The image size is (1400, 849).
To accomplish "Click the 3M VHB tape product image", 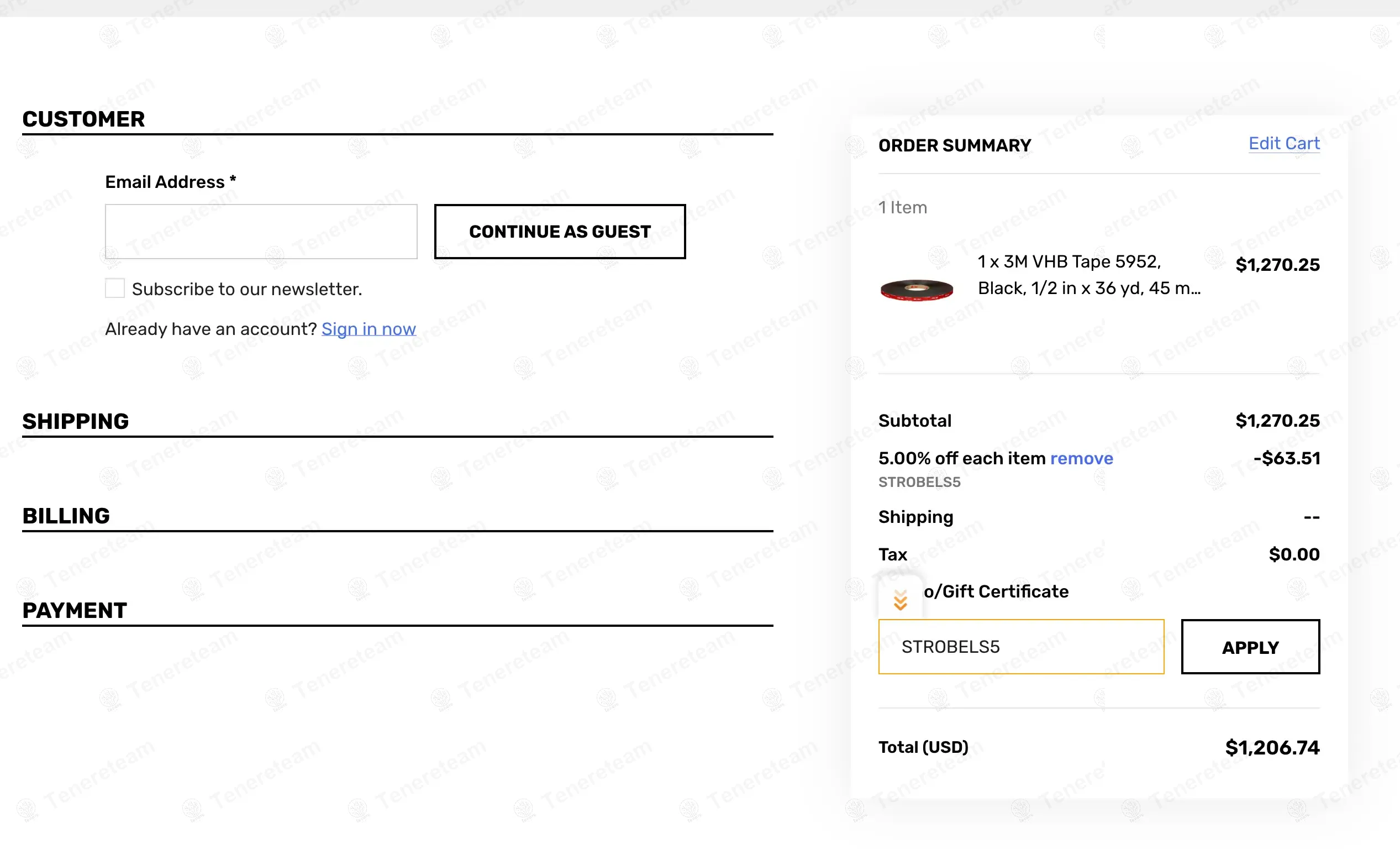I will 917,289.
